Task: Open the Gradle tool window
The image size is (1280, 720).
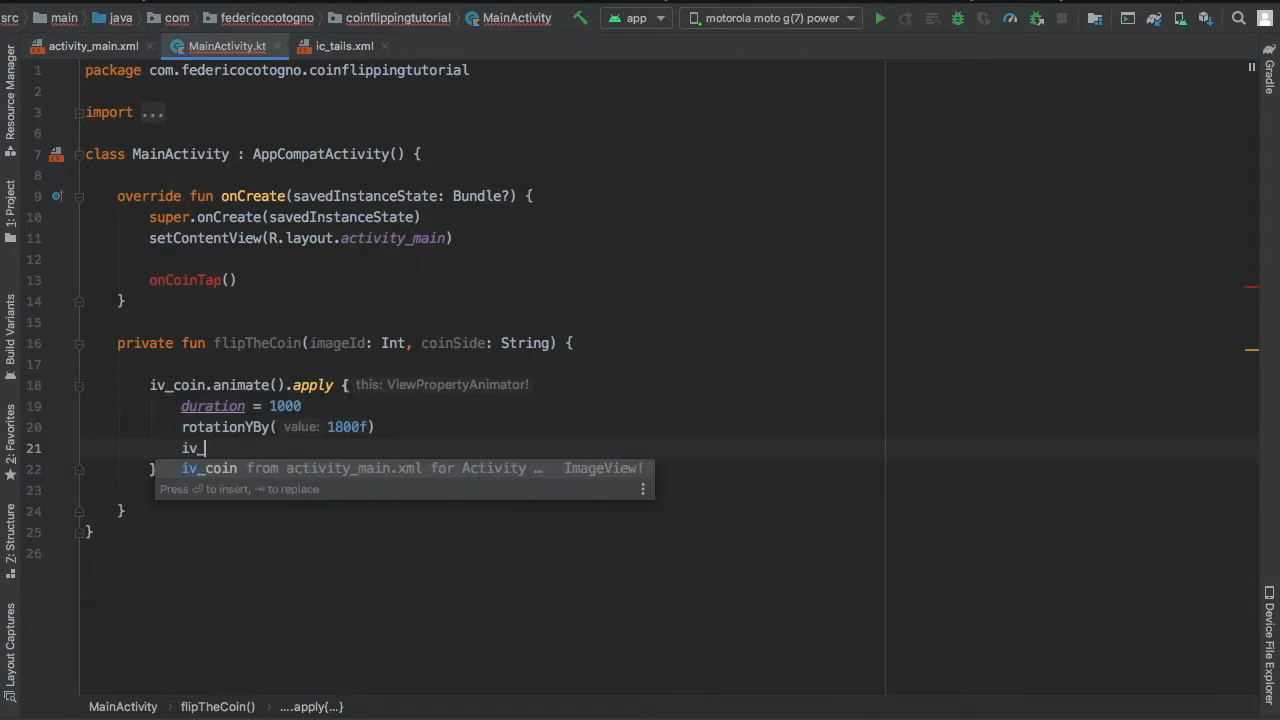Action: click(1269, 70)
